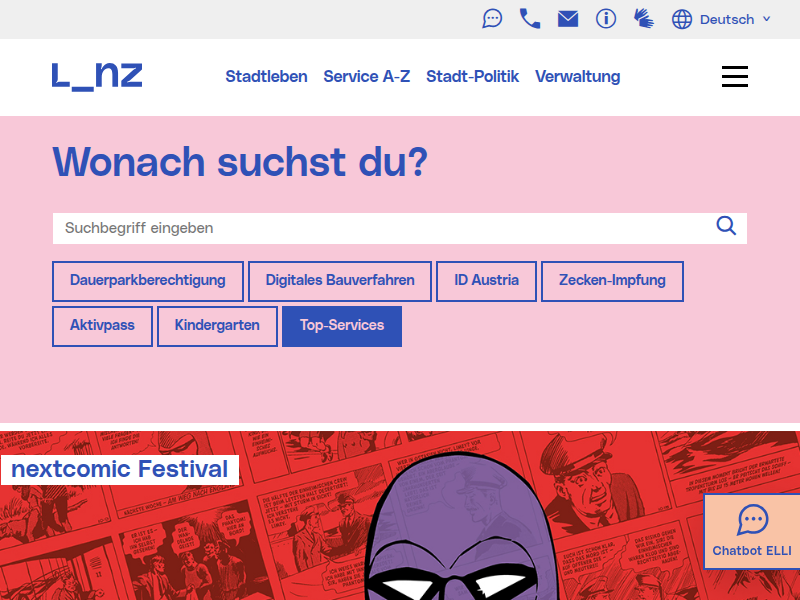Click the information circle icon
Image resolution: width=800 pixels, height=600 pixels.
(x=606, y=19)
